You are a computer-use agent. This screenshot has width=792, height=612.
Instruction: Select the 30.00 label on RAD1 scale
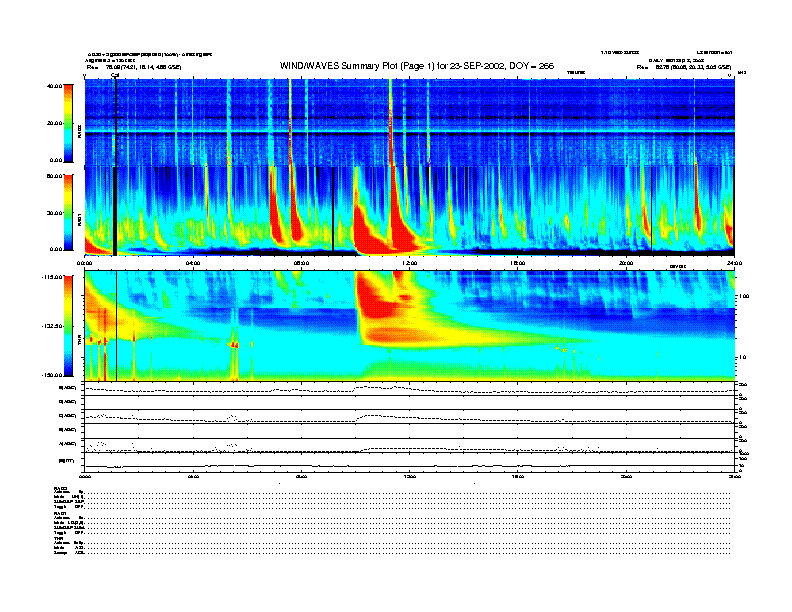tap(55, 213)
